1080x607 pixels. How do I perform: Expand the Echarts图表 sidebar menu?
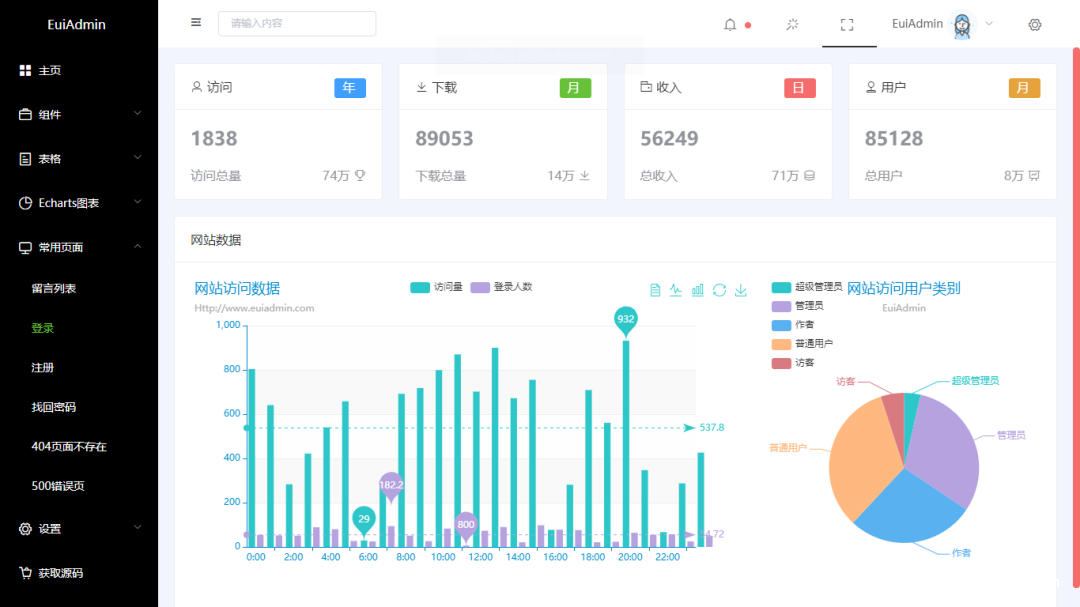click(x=79, y=203)
